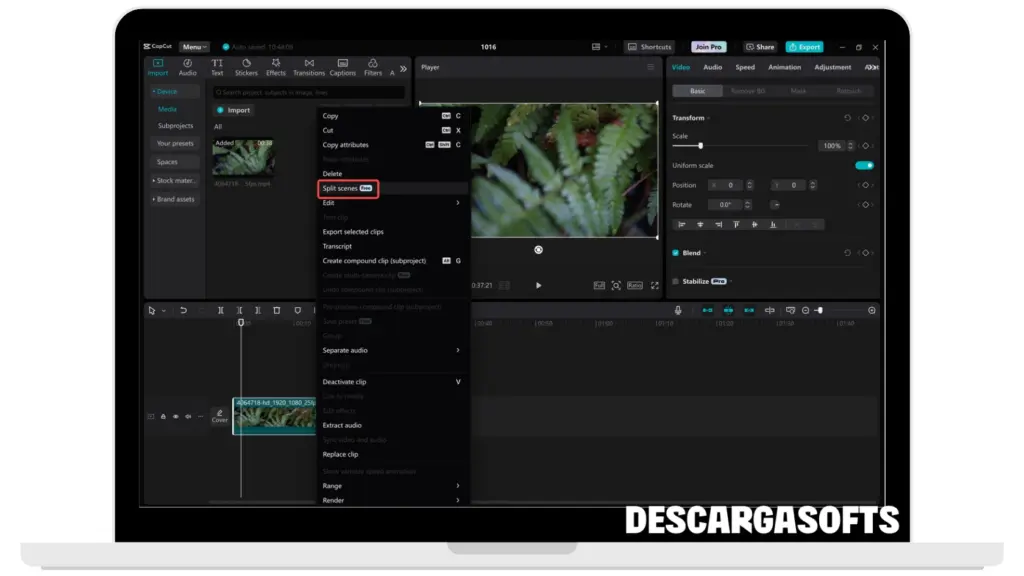The height and width of the screenshot is (576, 1024).
Task: Uncheck the Blend checkbox
Action: (x=676, y=253)
